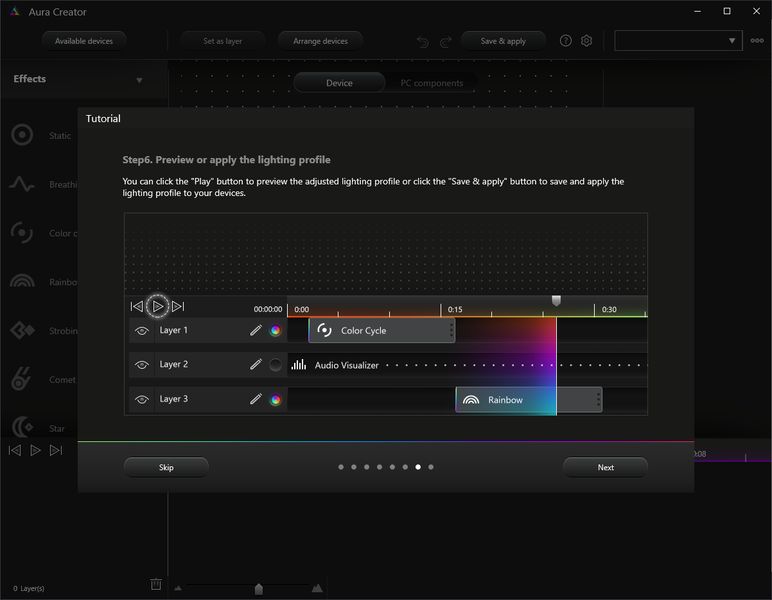Viewport: 772px width, 600px height.
Task: Jump to the last tutorial page dot
Action: 431,467
